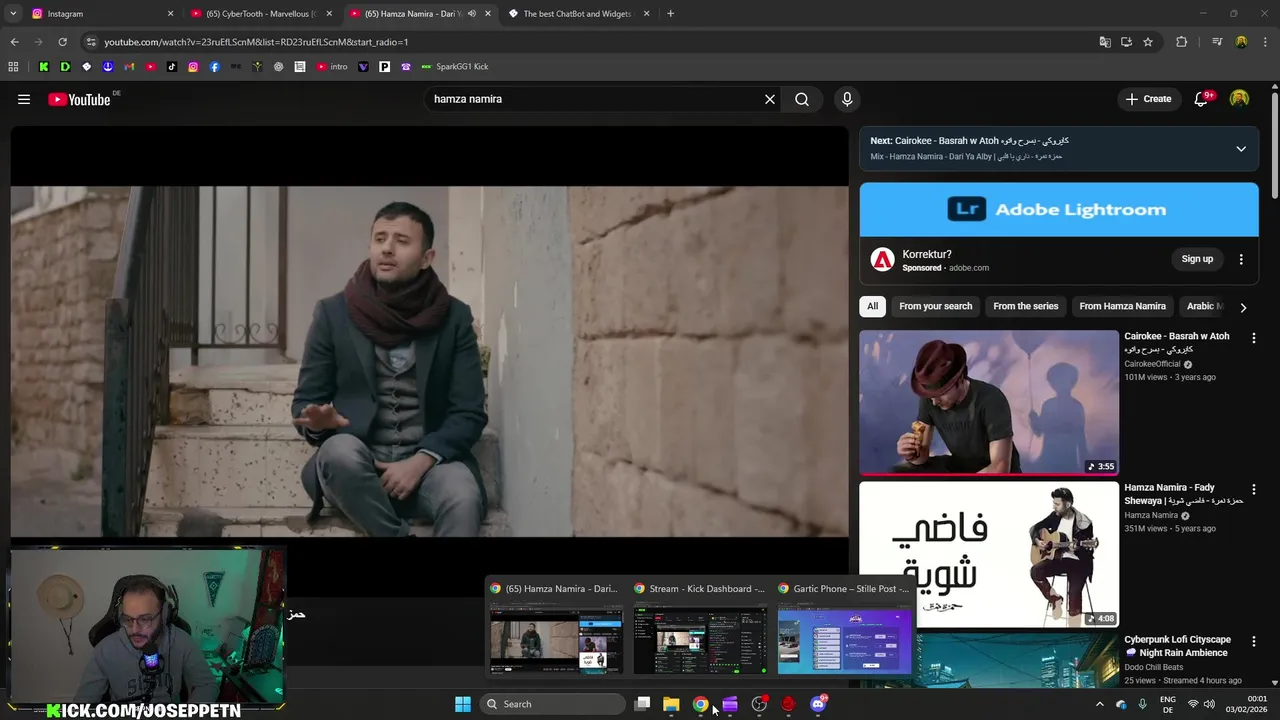The width and height of the screenshot is (1280, 720).
Task: Open the YouTube account avatar menu
Action: click(x=1239, y=99)
